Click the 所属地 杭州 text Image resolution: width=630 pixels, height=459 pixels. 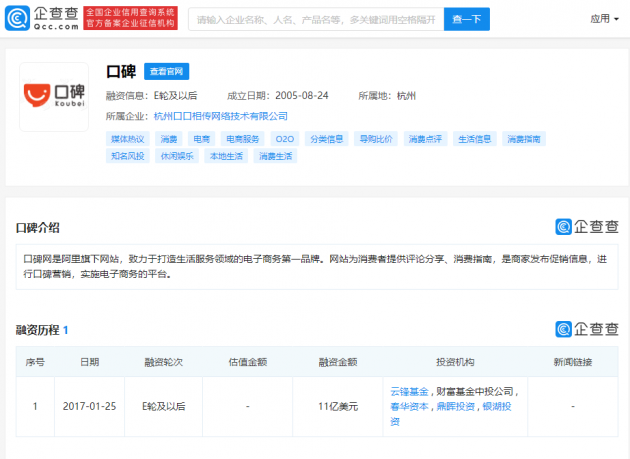click(x=387, y=96)
